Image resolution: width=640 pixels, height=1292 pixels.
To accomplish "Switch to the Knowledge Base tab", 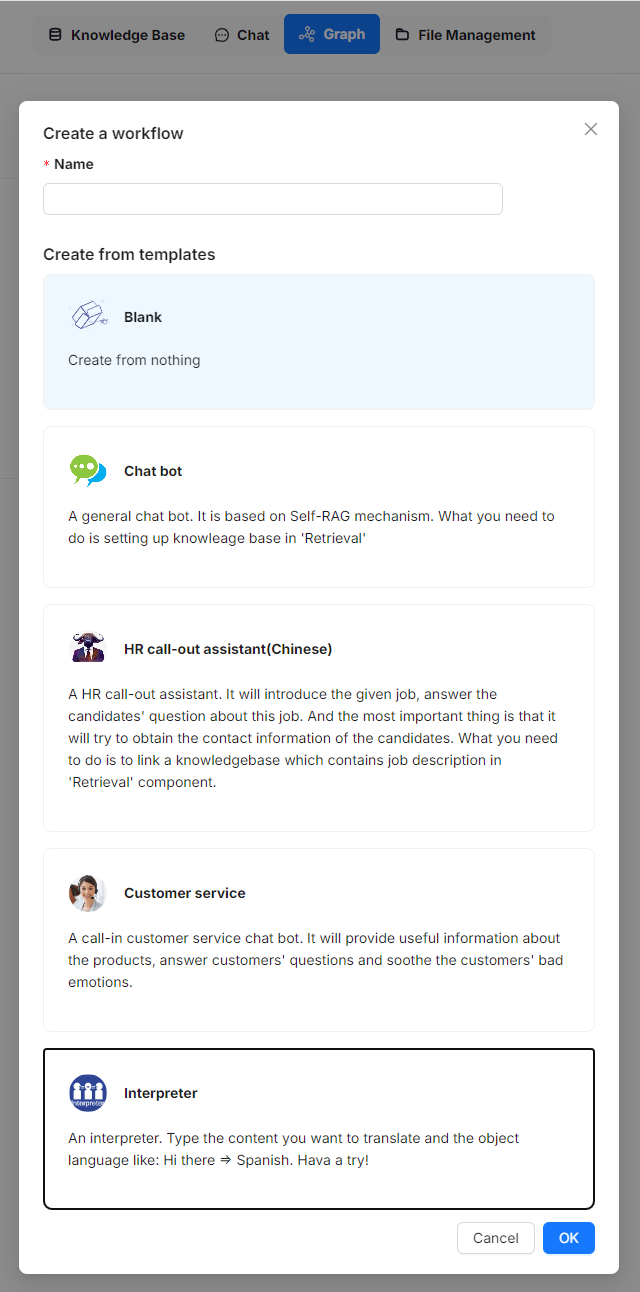I will [117, 35].
